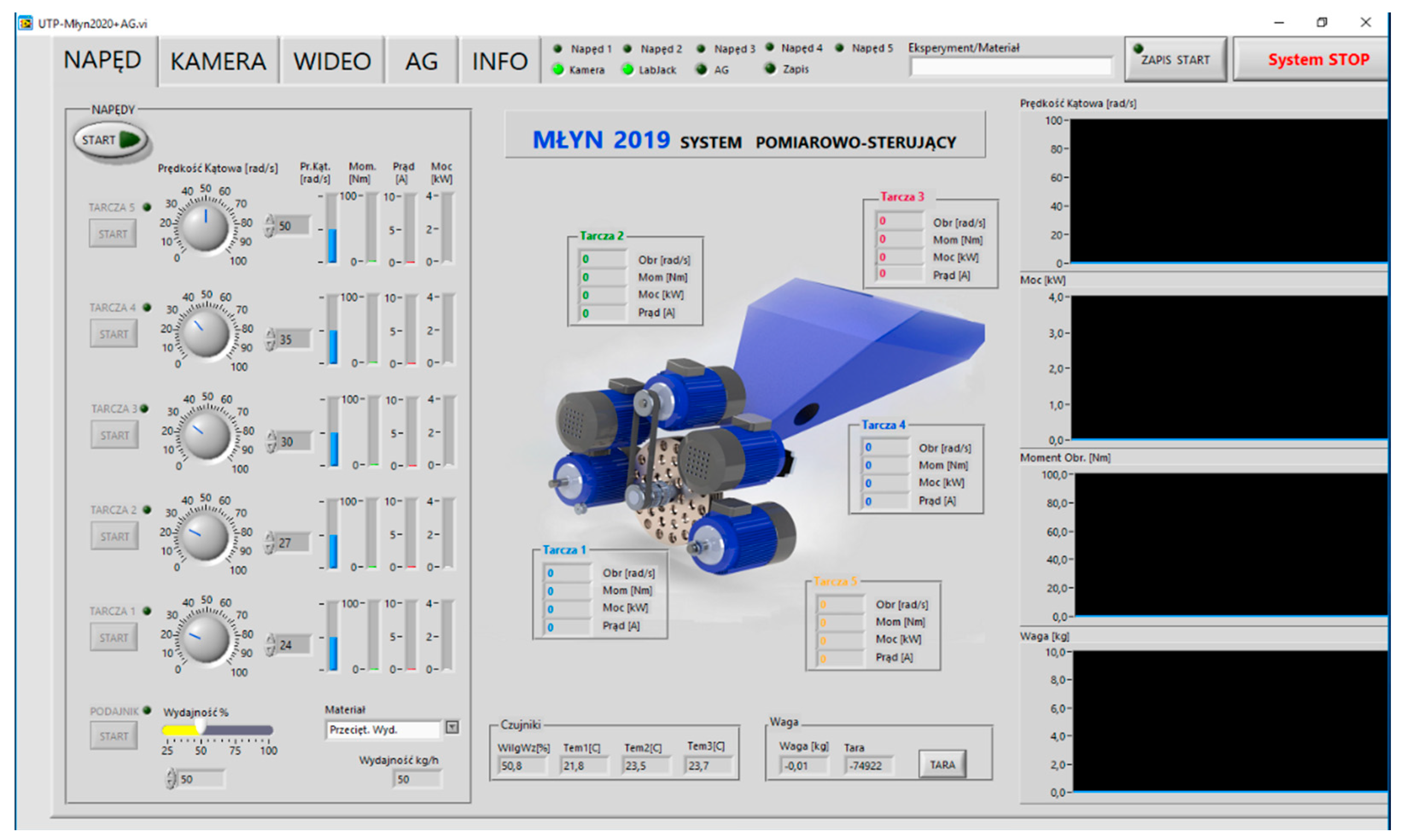The image size is (1402, 840).
Task: Click the Wydajność % slider handle
Action: tap(201, 726)
